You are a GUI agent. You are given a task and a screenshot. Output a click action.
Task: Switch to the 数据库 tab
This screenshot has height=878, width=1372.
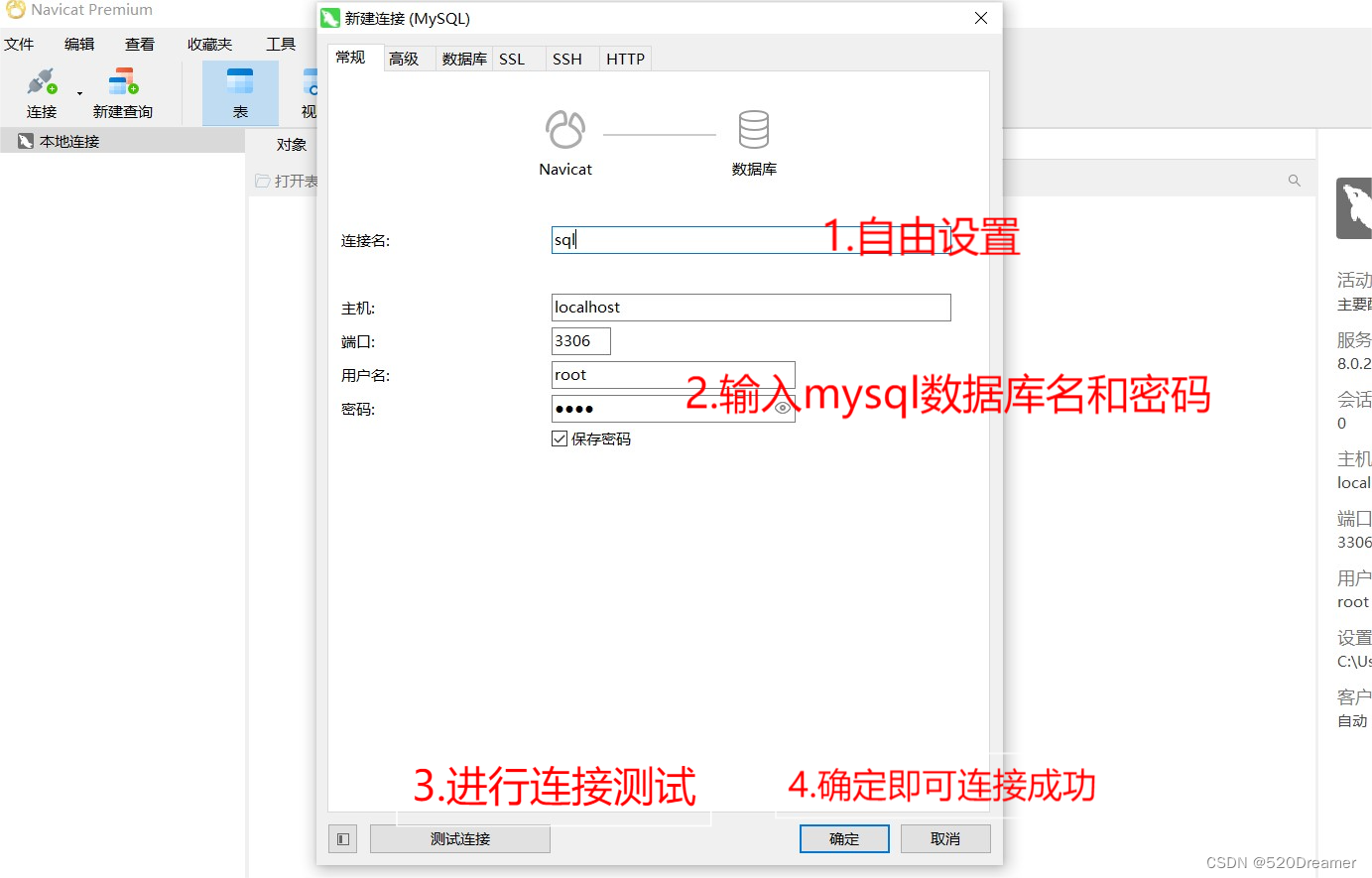(x=464, y=59)
